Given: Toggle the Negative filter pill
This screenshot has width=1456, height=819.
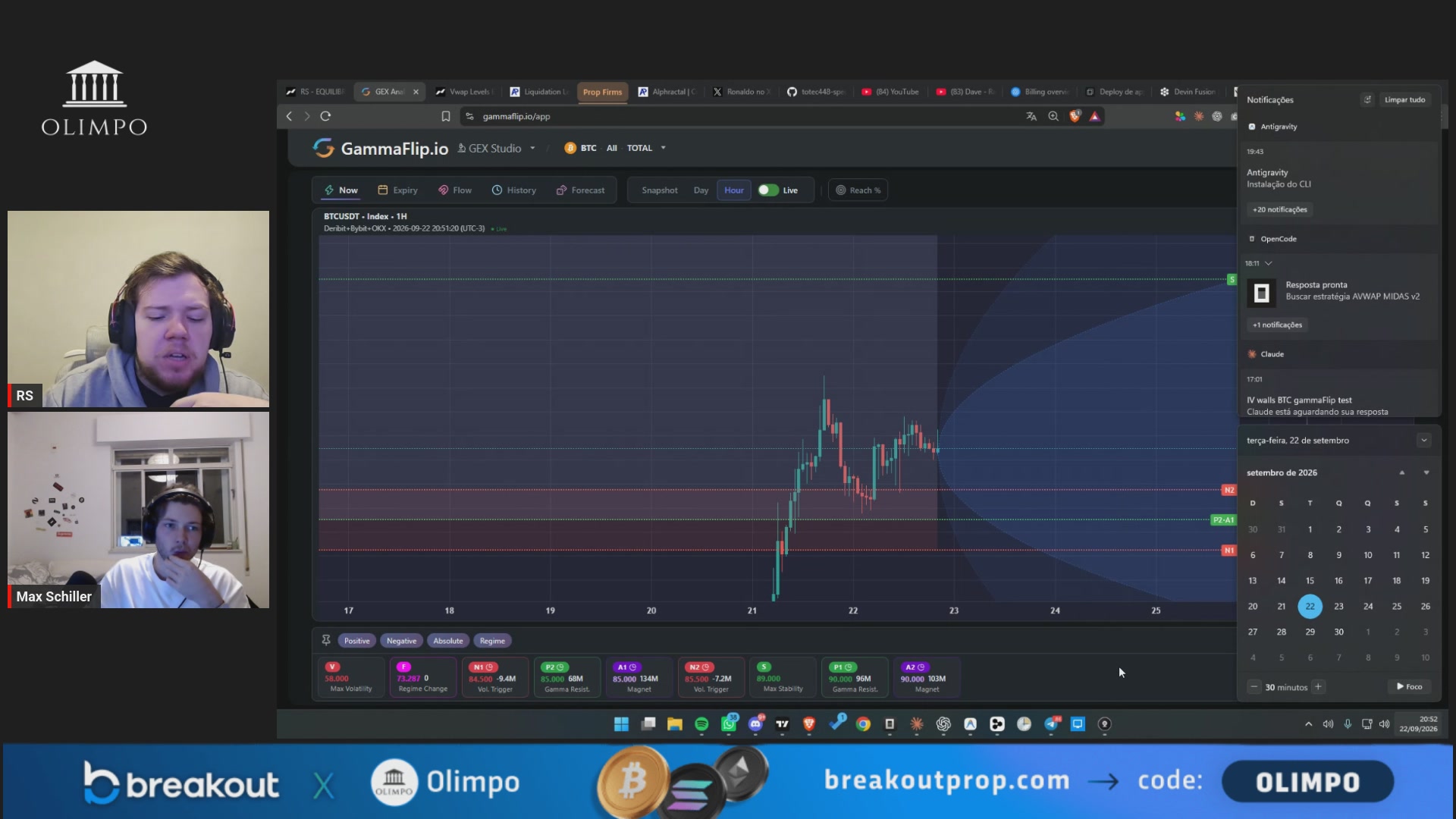Looking at the screenshot, I should pos(401,641).
